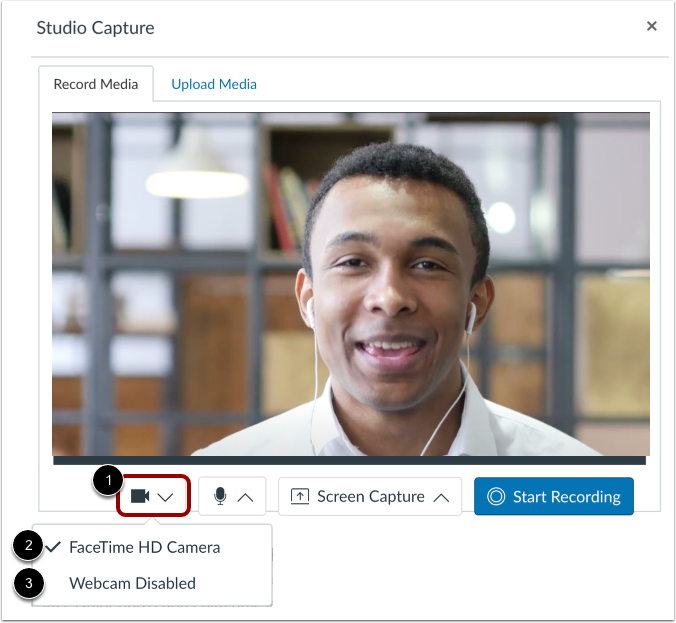Expand the Screen Capture options
The image size is (676, 623).
point(370,496)
